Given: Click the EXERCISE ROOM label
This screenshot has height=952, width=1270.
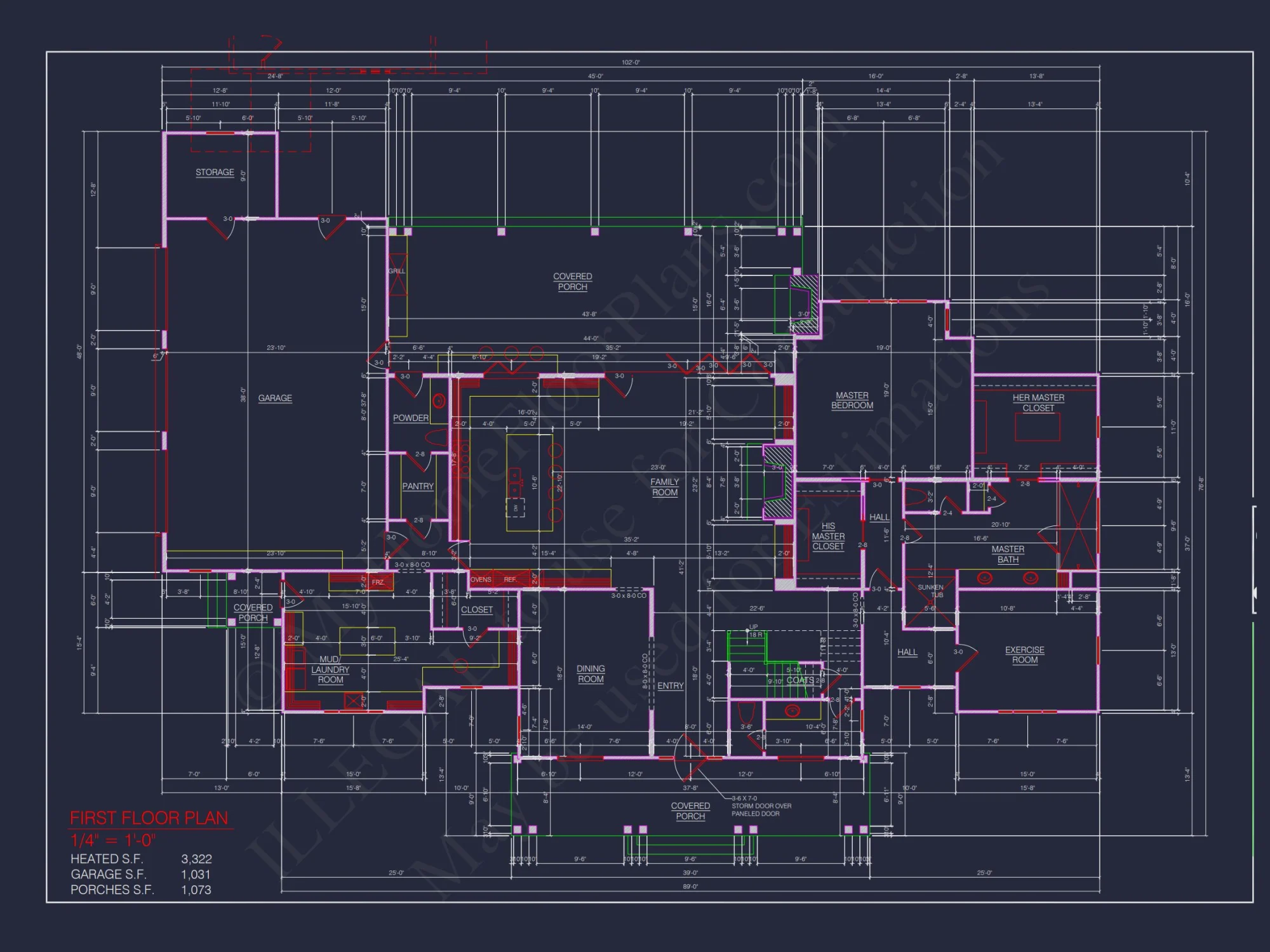Looking at the screenshot, I should click(x=1024, y=654).
